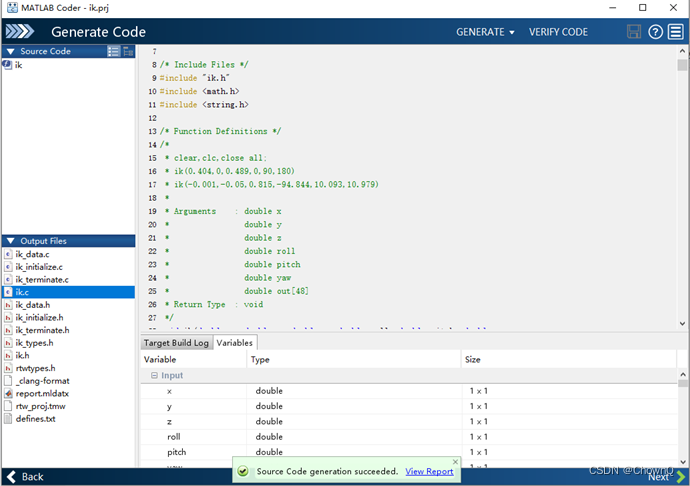Select the Variables tab
The height and width of the screenshot is (486, 690).
tap(235, 343)
